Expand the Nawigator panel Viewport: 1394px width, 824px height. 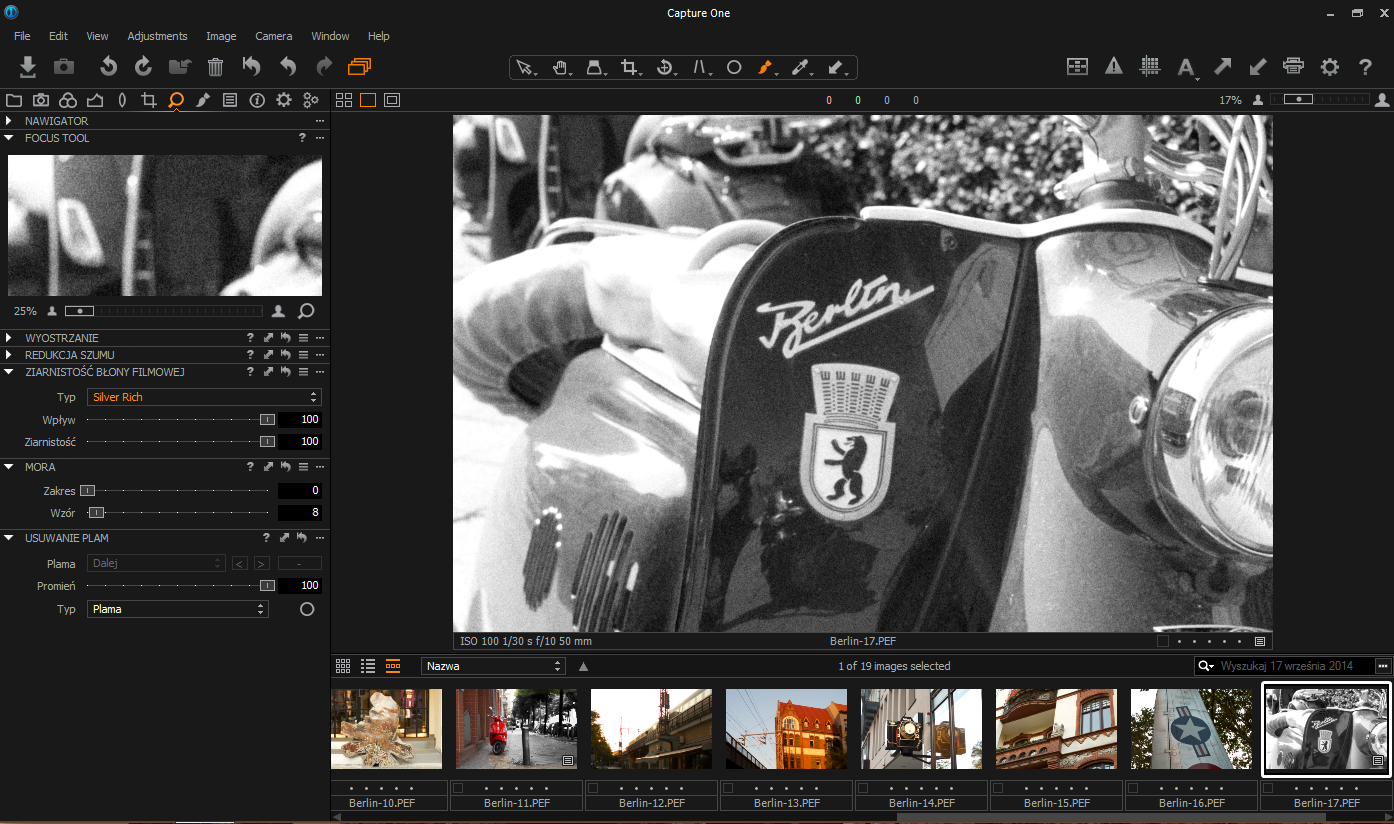pos(9,121)
